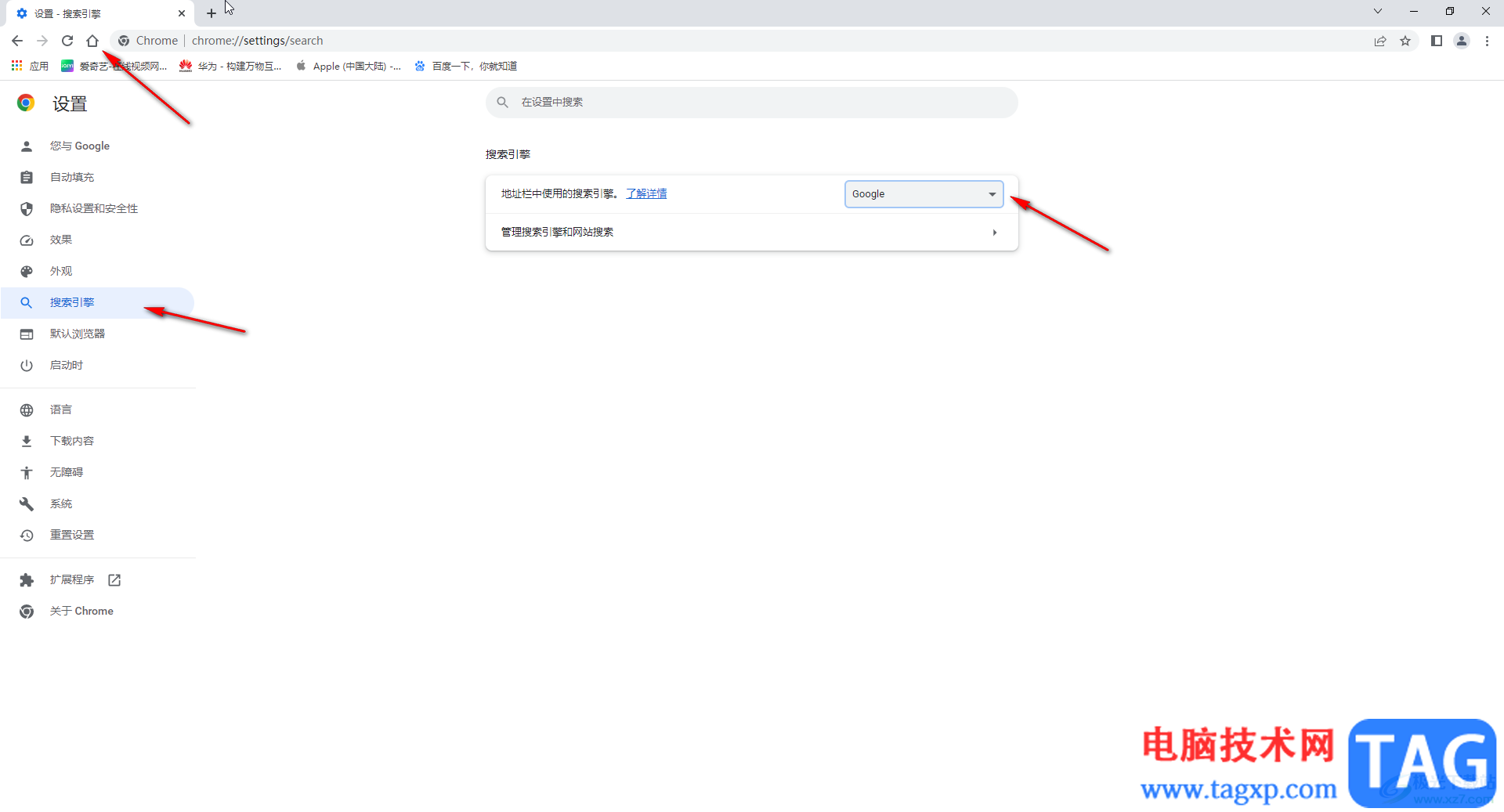
Task: Open the Google search engine dropdown
Action: [x=924, y=193]
